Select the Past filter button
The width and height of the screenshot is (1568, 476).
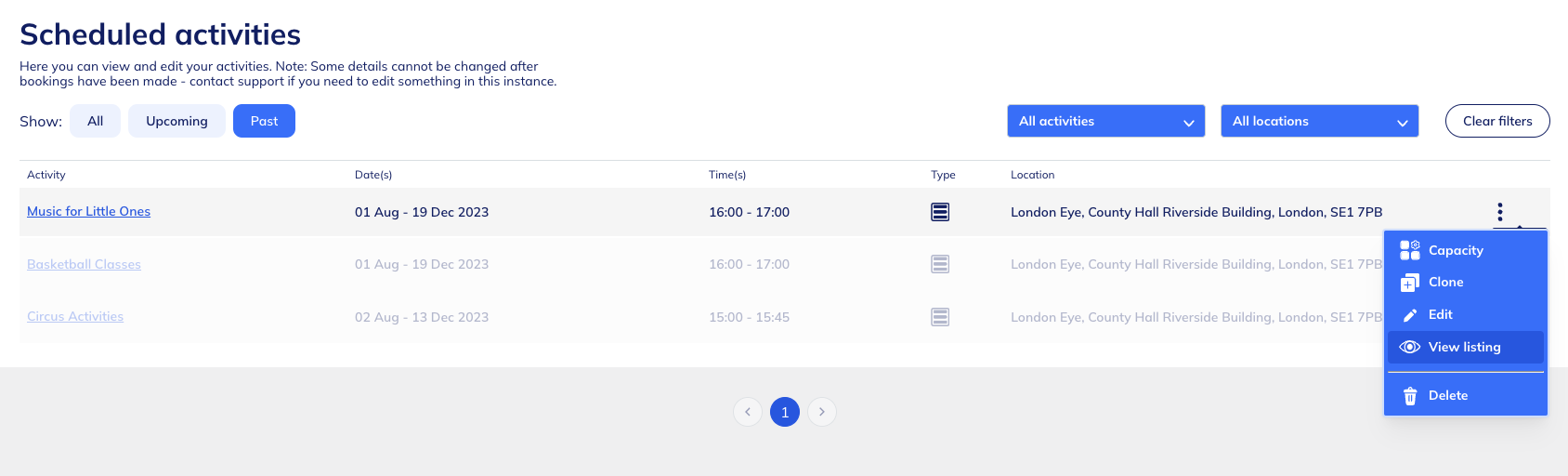pyautogui.click(x=264, y=121)
